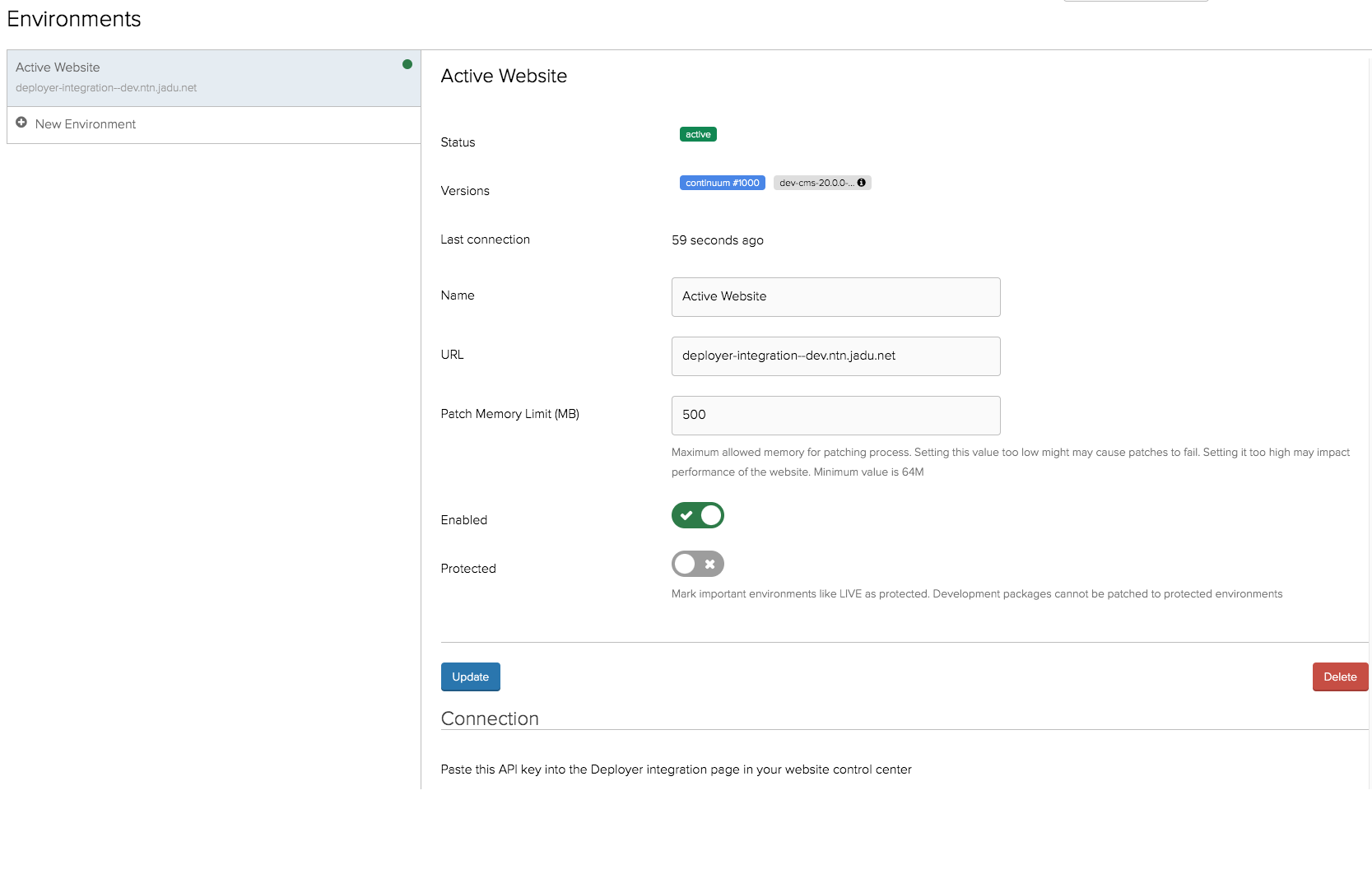The width and height of the screenshot is (1372, 888).
Task: Click the sidebar URL deployer-integration--dev.ntn.jadu.net
Action: click(106, 88)
